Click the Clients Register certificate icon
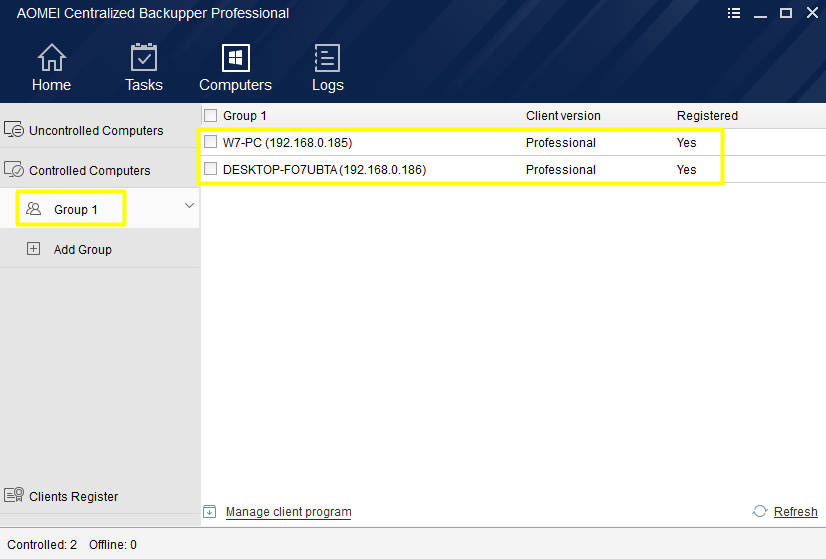The height and width of the screenshot is (559, 826). [14, 495]
